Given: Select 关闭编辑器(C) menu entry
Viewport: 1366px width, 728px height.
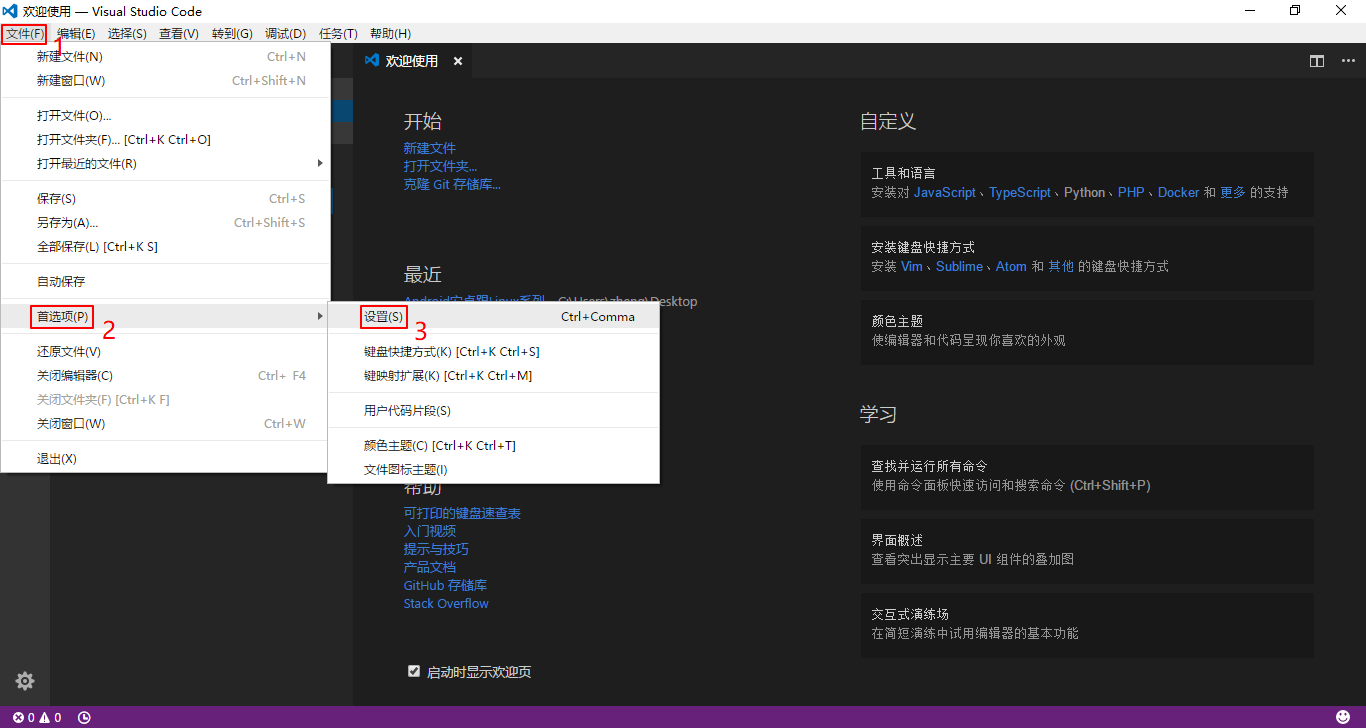Looking at the screenshot, I should point(165,375).
